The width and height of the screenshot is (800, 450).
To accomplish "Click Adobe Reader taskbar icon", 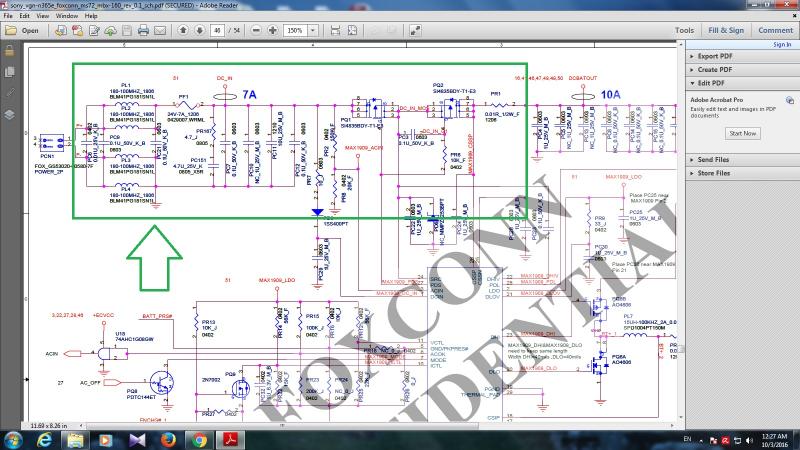I will [230, 440].
